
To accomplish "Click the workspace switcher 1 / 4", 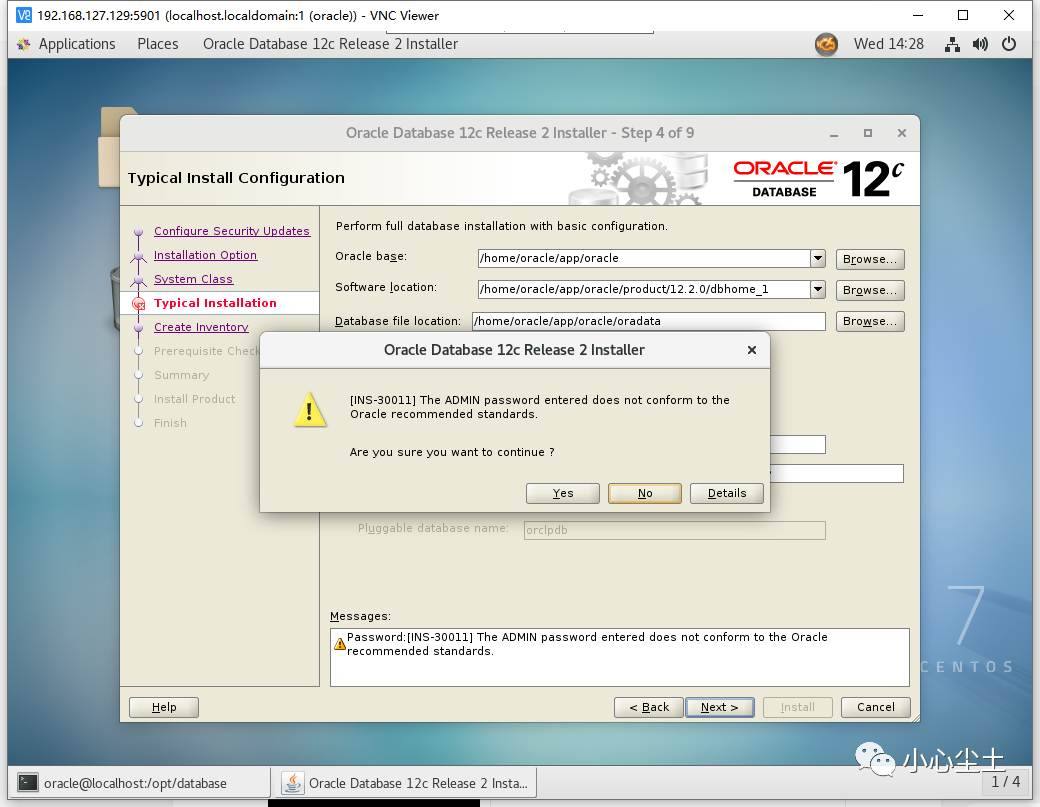I will [x=1006, y=782].
